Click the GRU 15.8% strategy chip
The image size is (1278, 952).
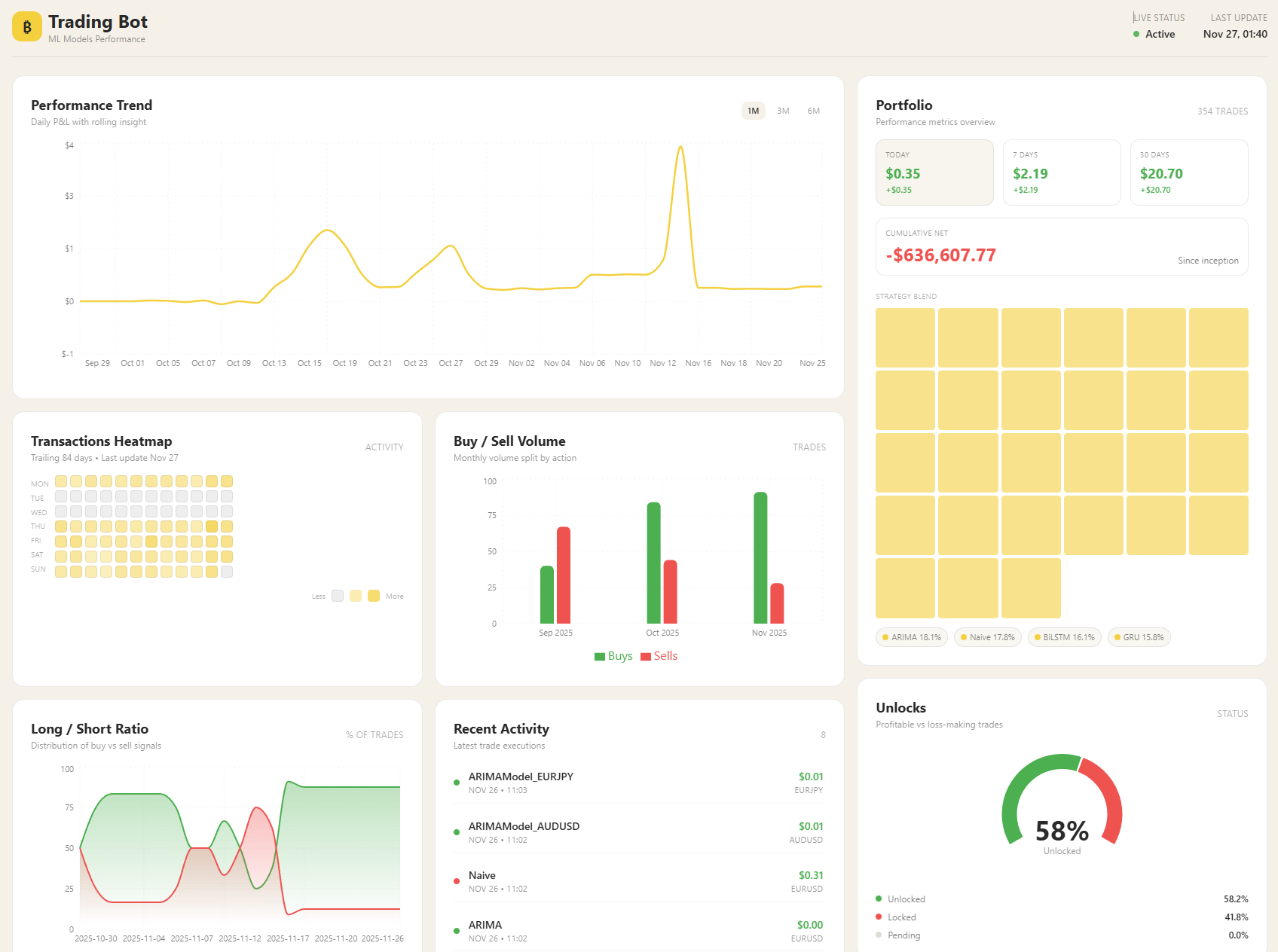pyautogui.click(x=1139, y=637)
